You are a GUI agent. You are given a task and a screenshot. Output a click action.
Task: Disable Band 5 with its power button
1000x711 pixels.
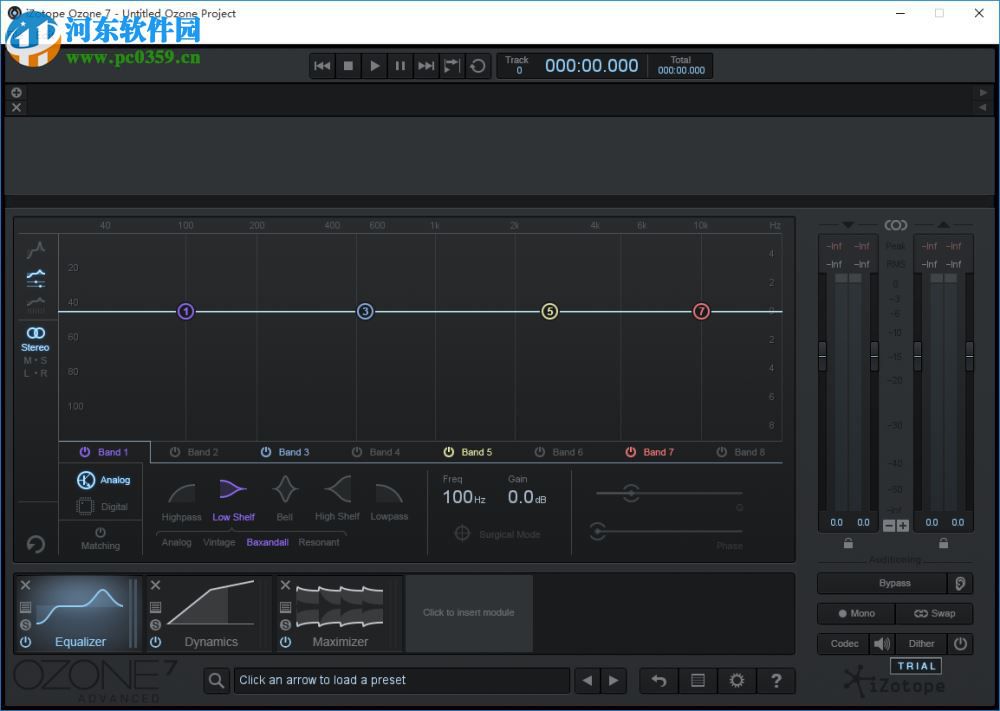448,451
